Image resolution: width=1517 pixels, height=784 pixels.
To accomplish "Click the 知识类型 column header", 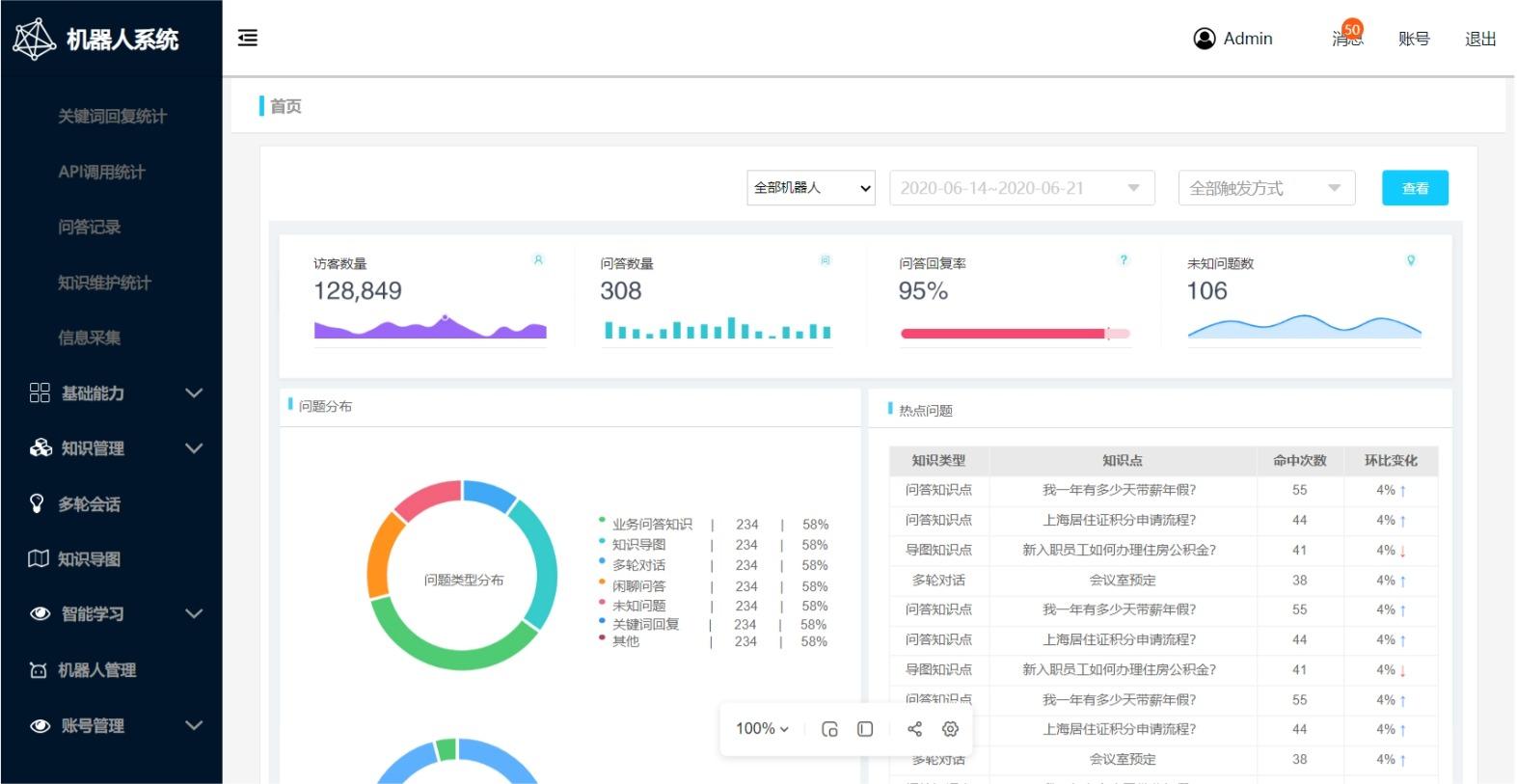I will tap(938, 461).
